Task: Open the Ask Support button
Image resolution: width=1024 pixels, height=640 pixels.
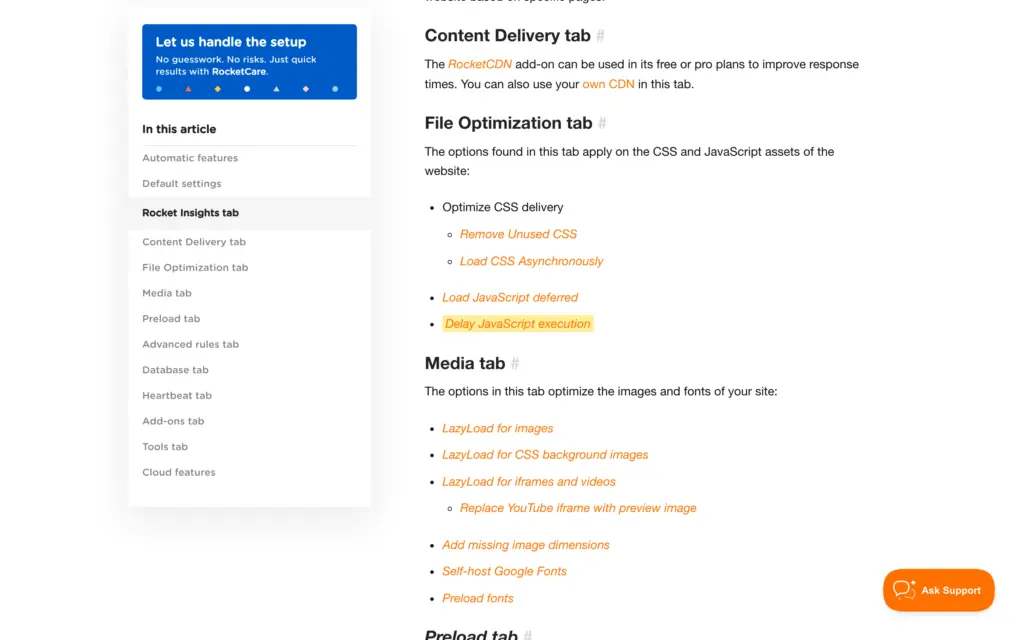Action: pos(938,590)
